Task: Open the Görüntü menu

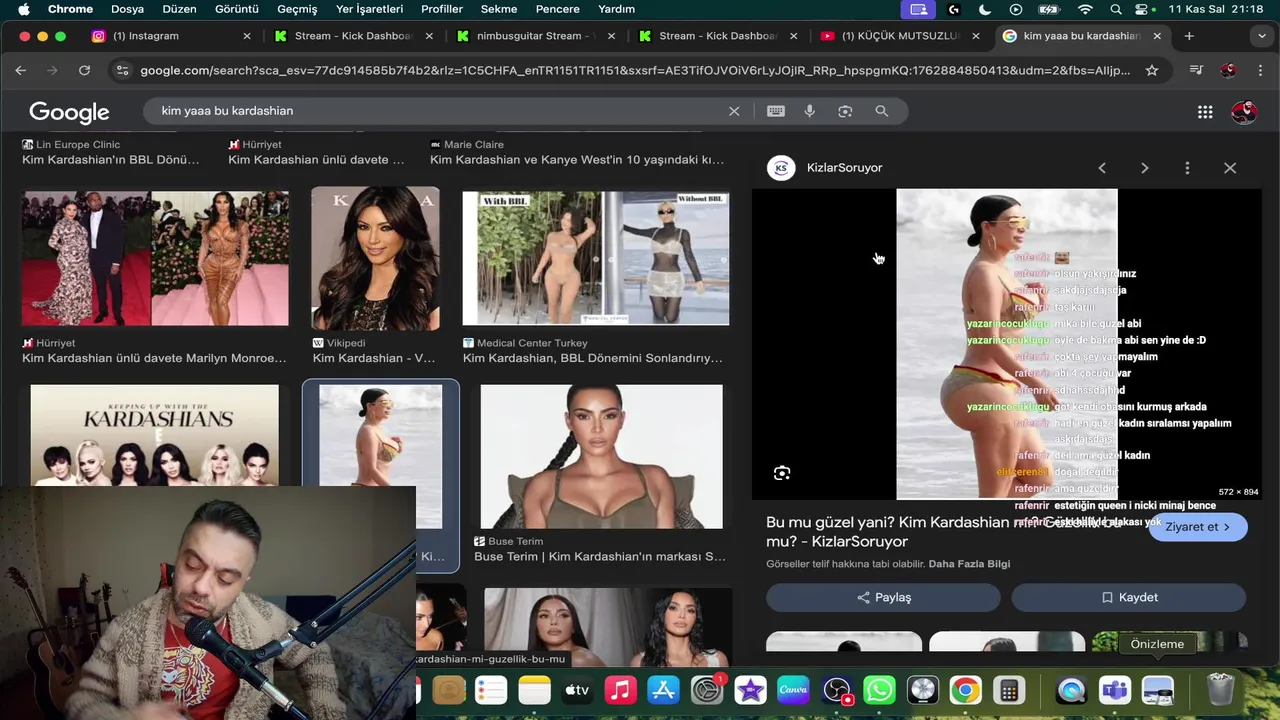Action: click(236, 9)
